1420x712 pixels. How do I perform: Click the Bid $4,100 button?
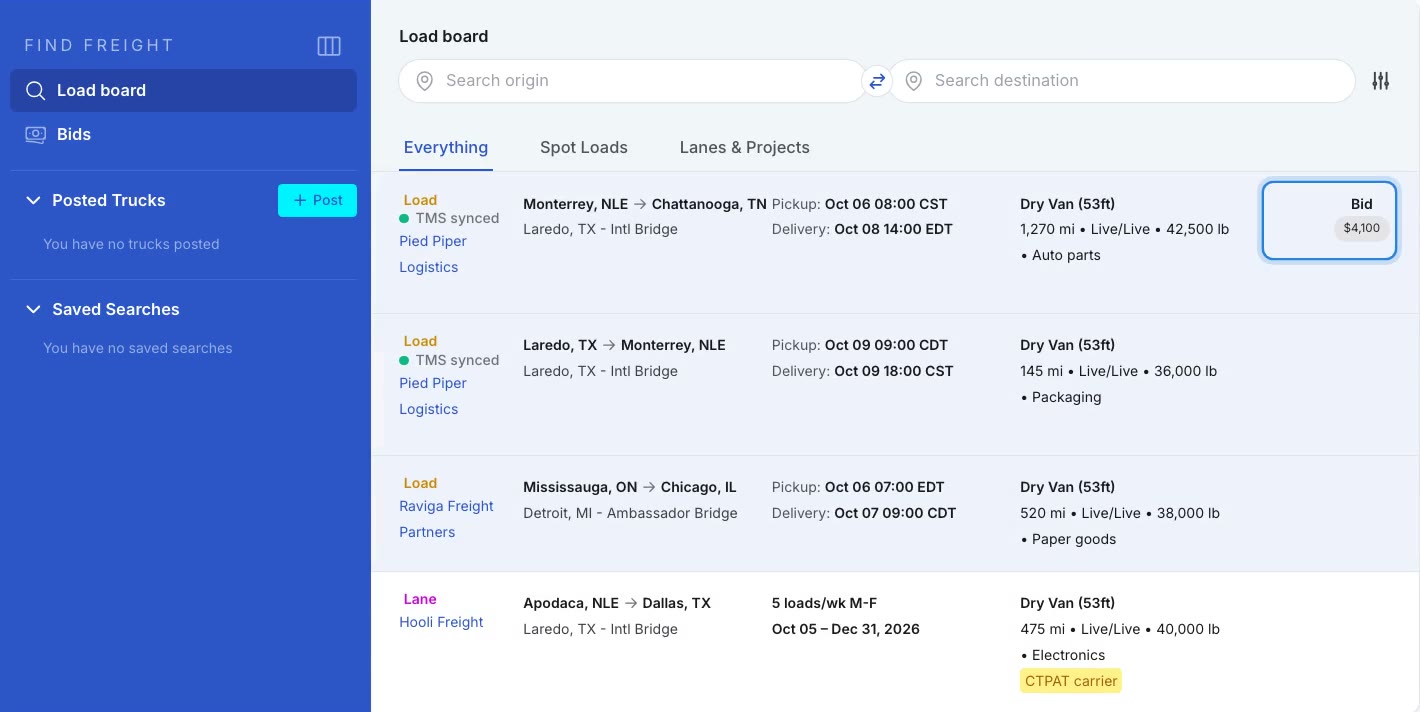[1329, 220]
